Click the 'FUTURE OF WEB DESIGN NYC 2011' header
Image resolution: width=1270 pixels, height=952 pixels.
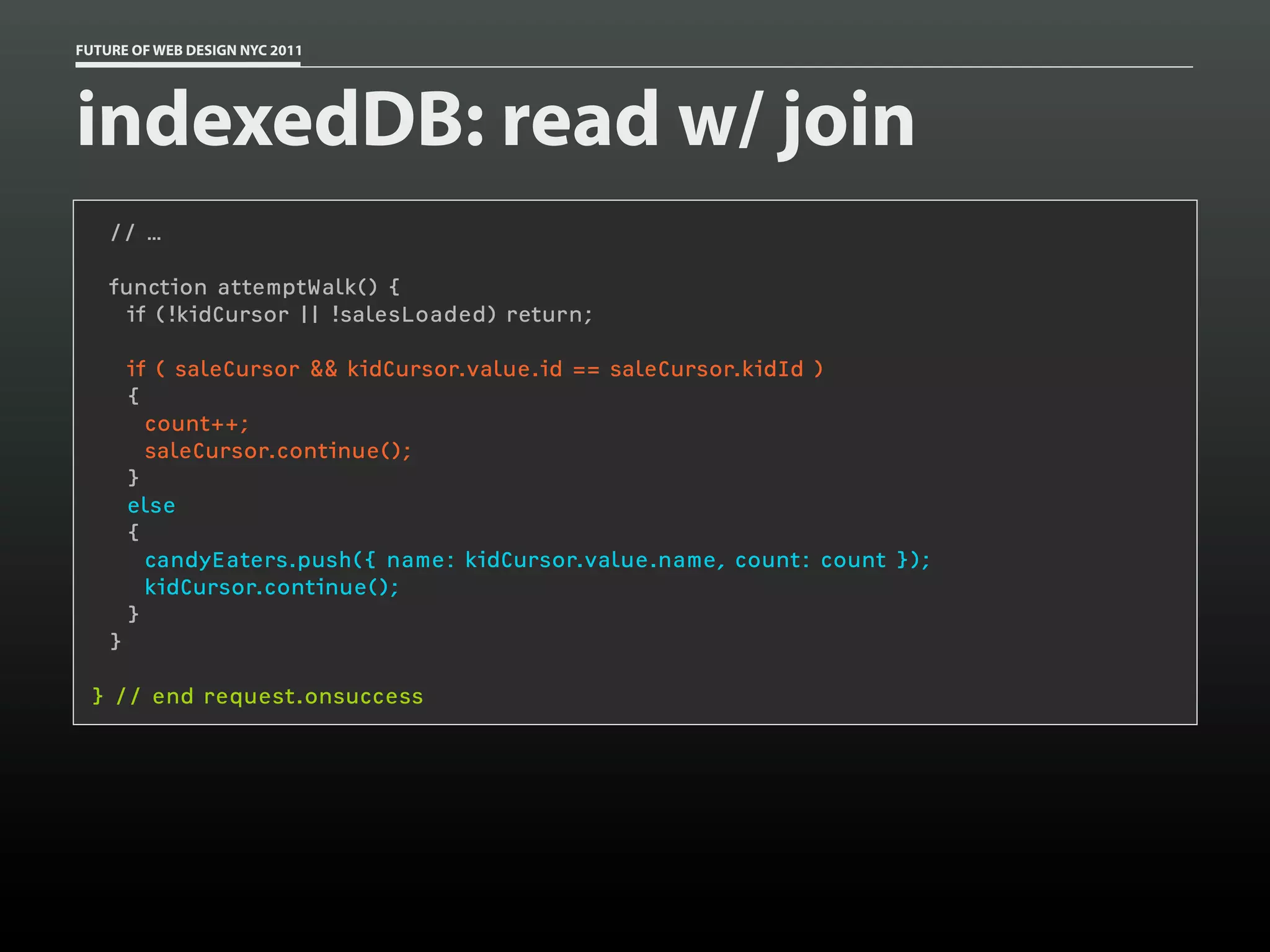pos(189,50)
